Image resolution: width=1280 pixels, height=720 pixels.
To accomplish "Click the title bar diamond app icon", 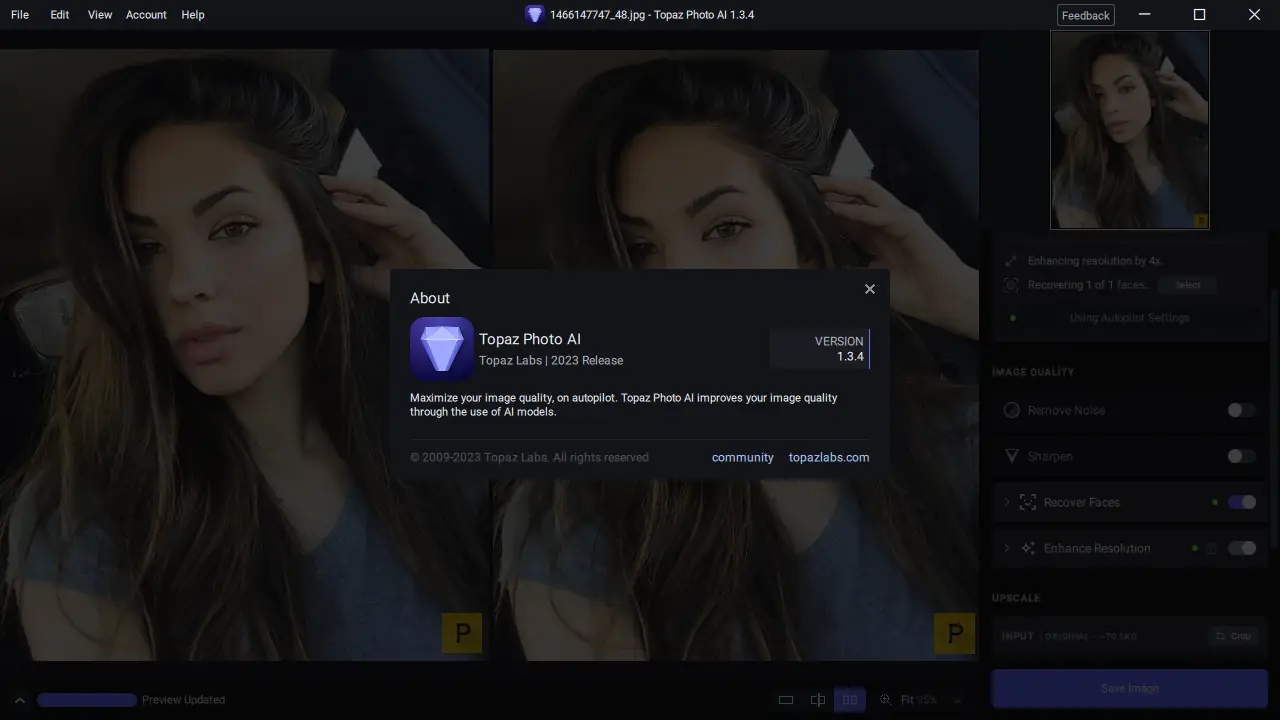I will click(x=534, y=15).
